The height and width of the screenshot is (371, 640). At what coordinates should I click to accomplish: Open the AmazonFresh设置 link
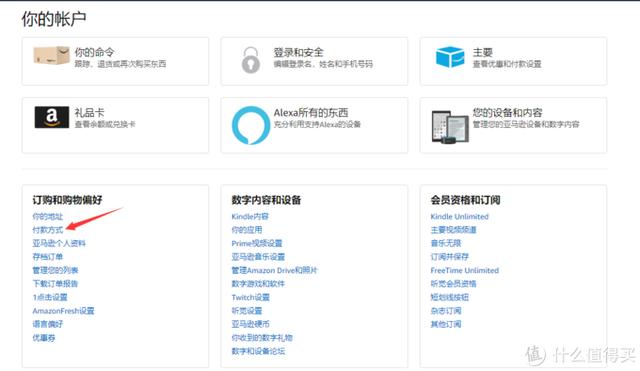click(x=63, y=311)
